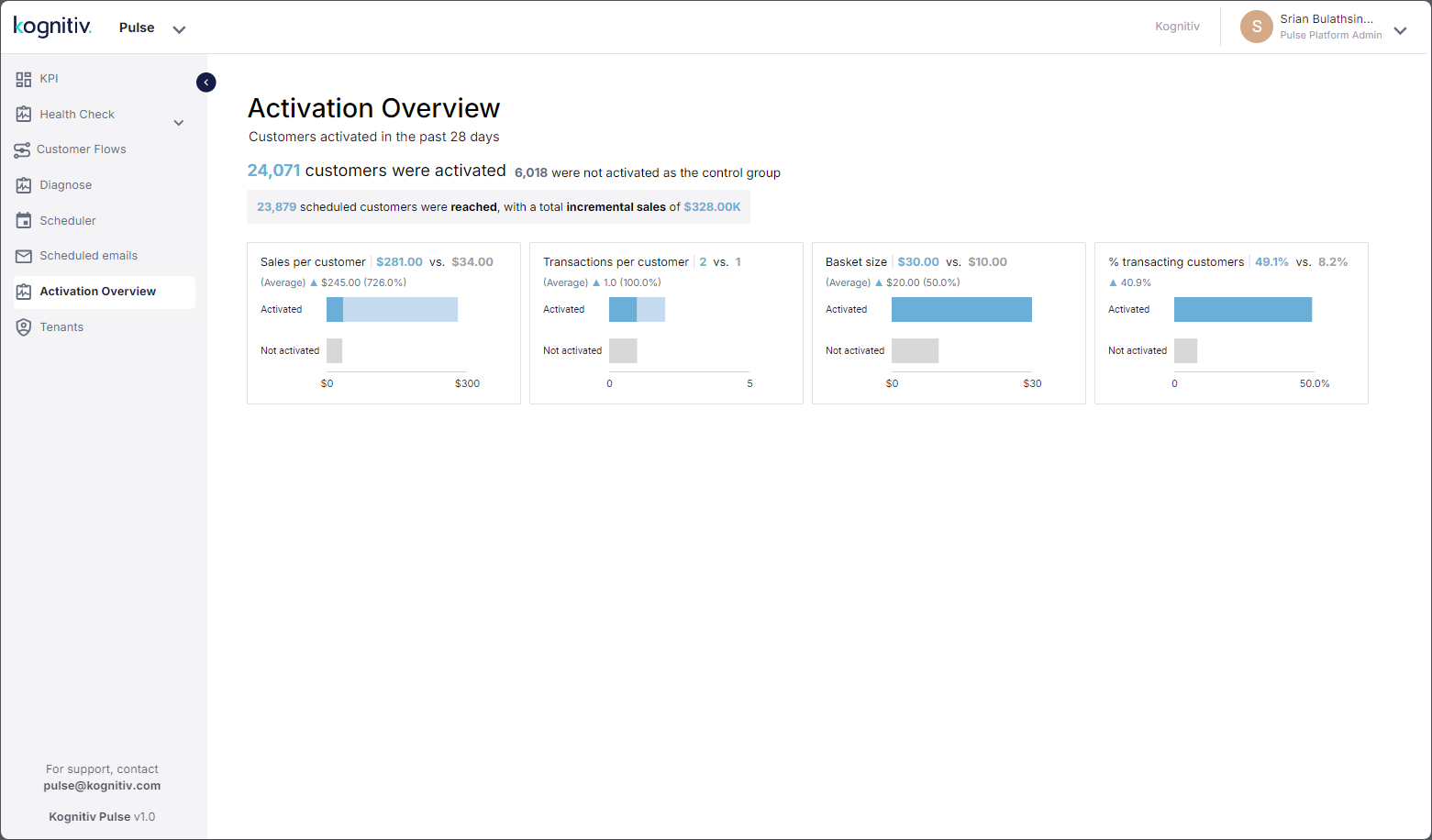Click the Kognitiv Pulse v1.0 version label

(x=102, y=817)
